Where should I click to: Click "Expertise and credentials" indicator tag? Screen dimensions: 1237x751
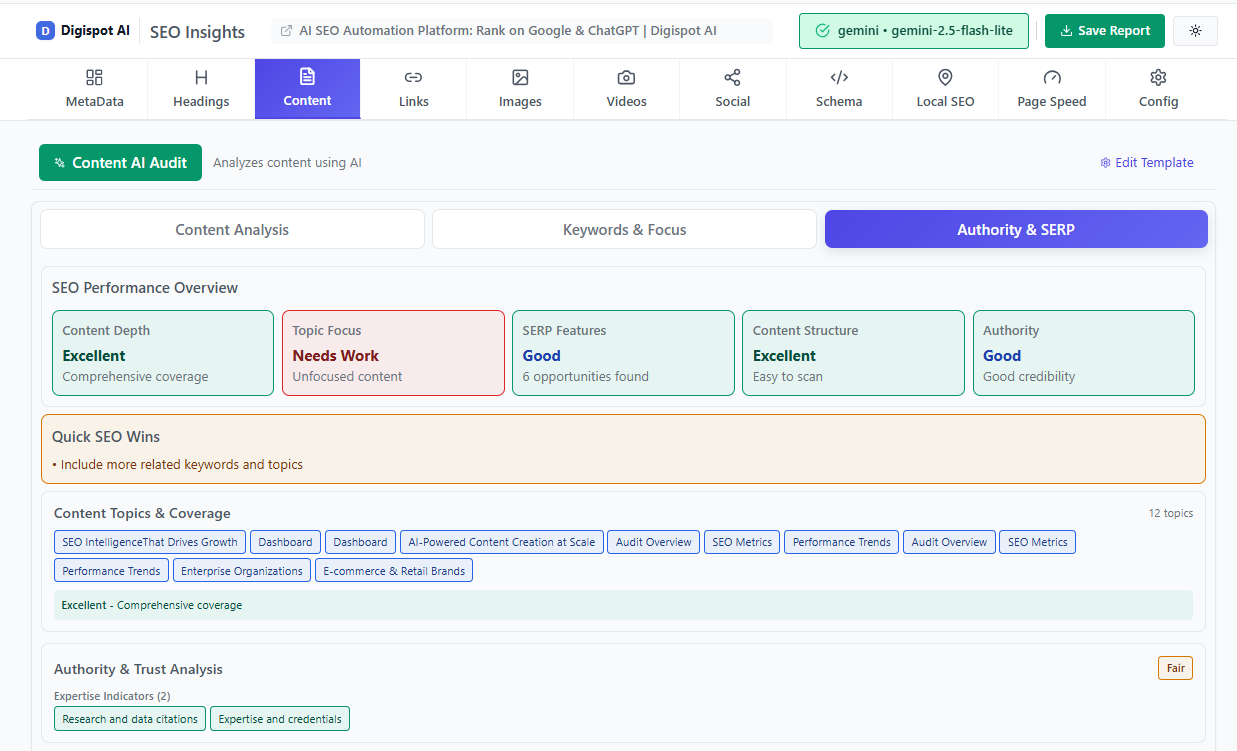coord(280,719)
